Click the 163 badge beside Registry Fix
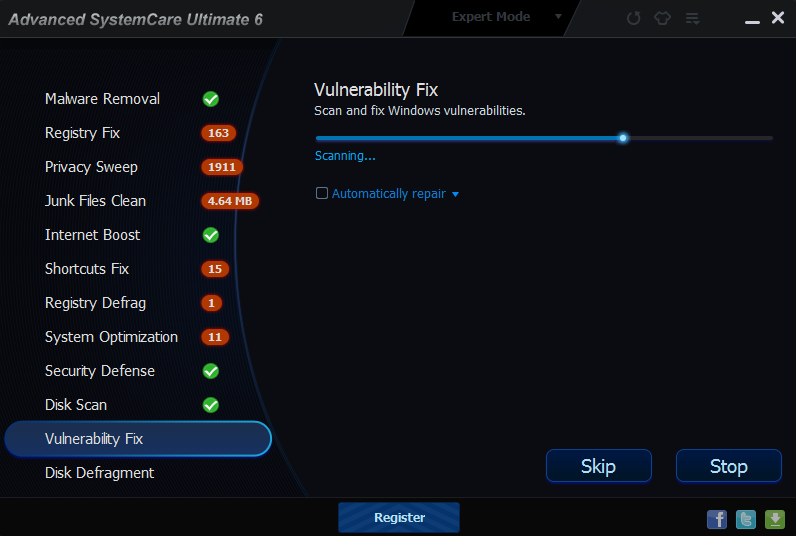This screenshot has width=796, height=536. 218,133
